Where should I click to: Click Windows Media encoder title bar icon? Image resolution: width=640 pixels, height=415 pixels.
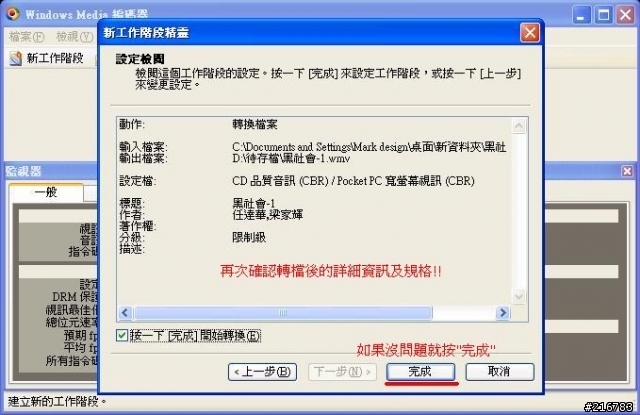[x=13, y=14]
